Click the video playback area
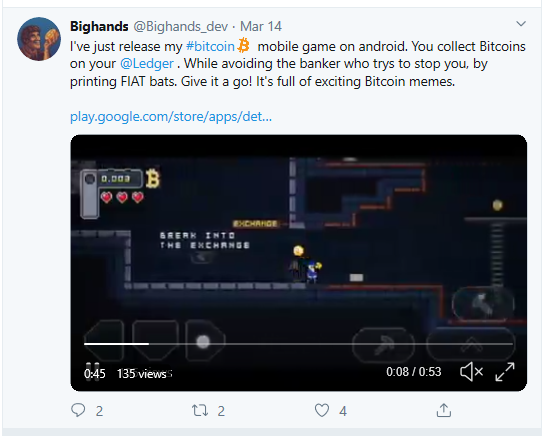The width and height of the screenshot is (554, 436). click(299, 247)
